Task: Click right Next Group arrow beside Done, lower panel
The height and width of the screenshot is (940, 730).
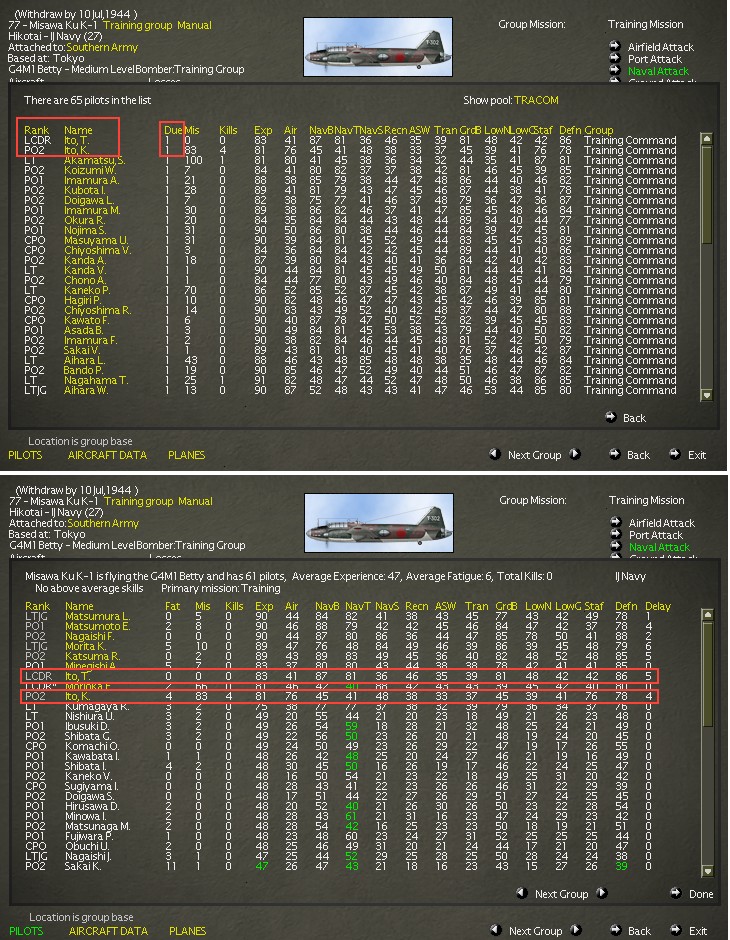Action: (x=602, y=893)
